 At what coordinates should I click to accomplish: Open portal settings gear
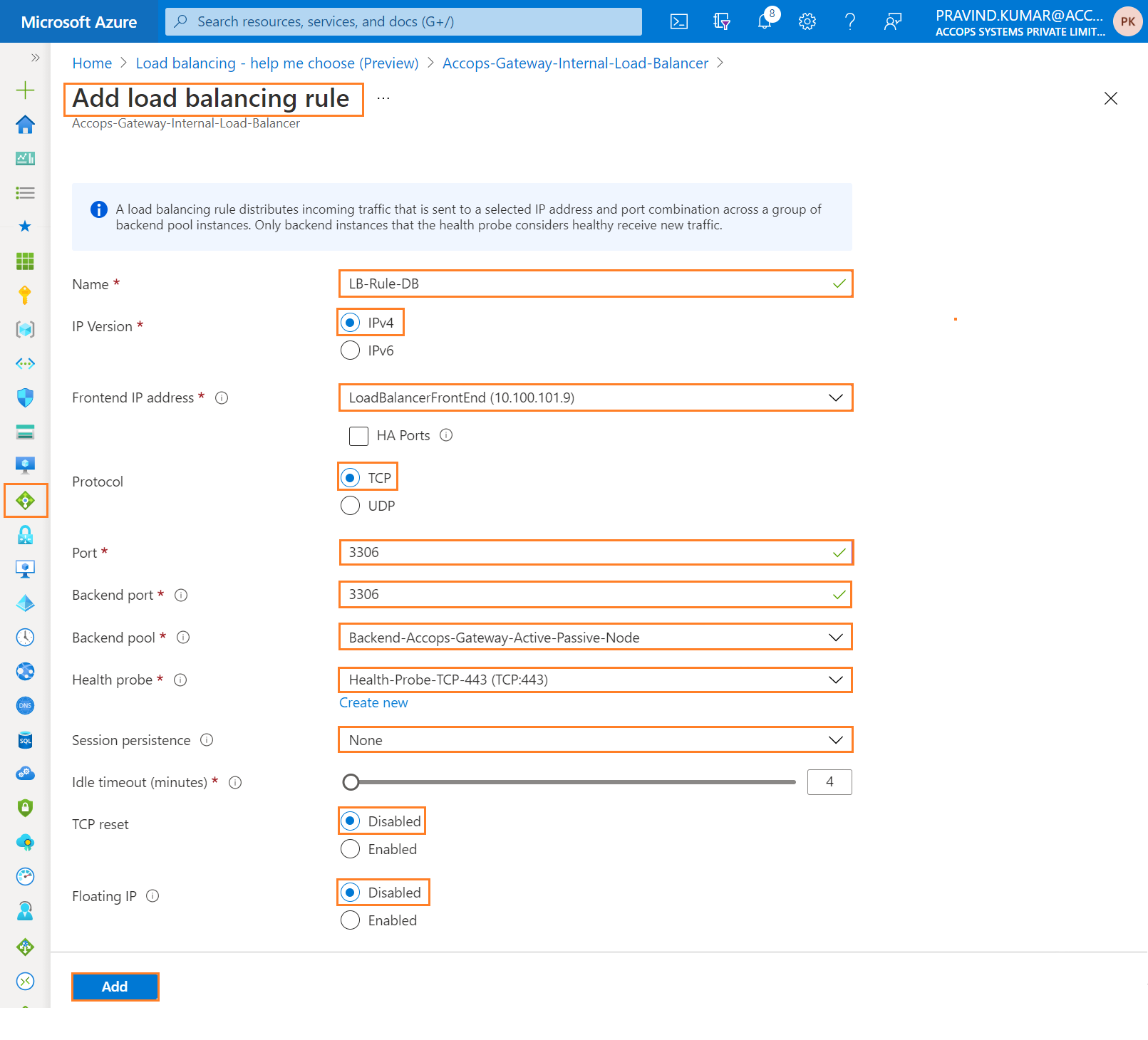tap(807, 21)
